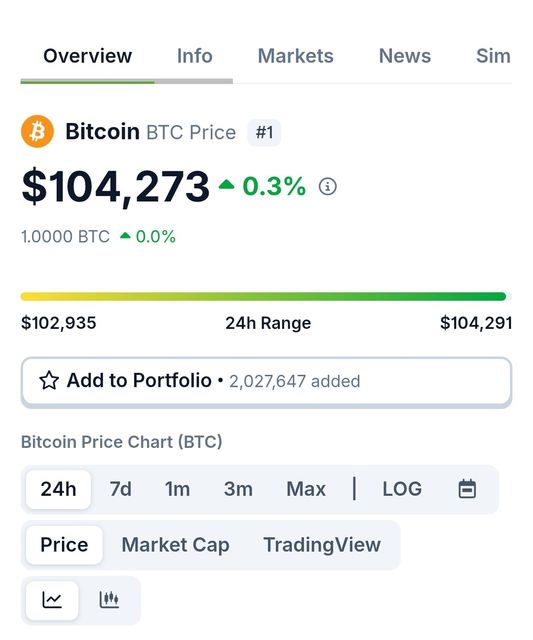The width and height of the screenshot is (533, 640).
Task: Switch to candlestick chart view icon
Action: point(109,600)
